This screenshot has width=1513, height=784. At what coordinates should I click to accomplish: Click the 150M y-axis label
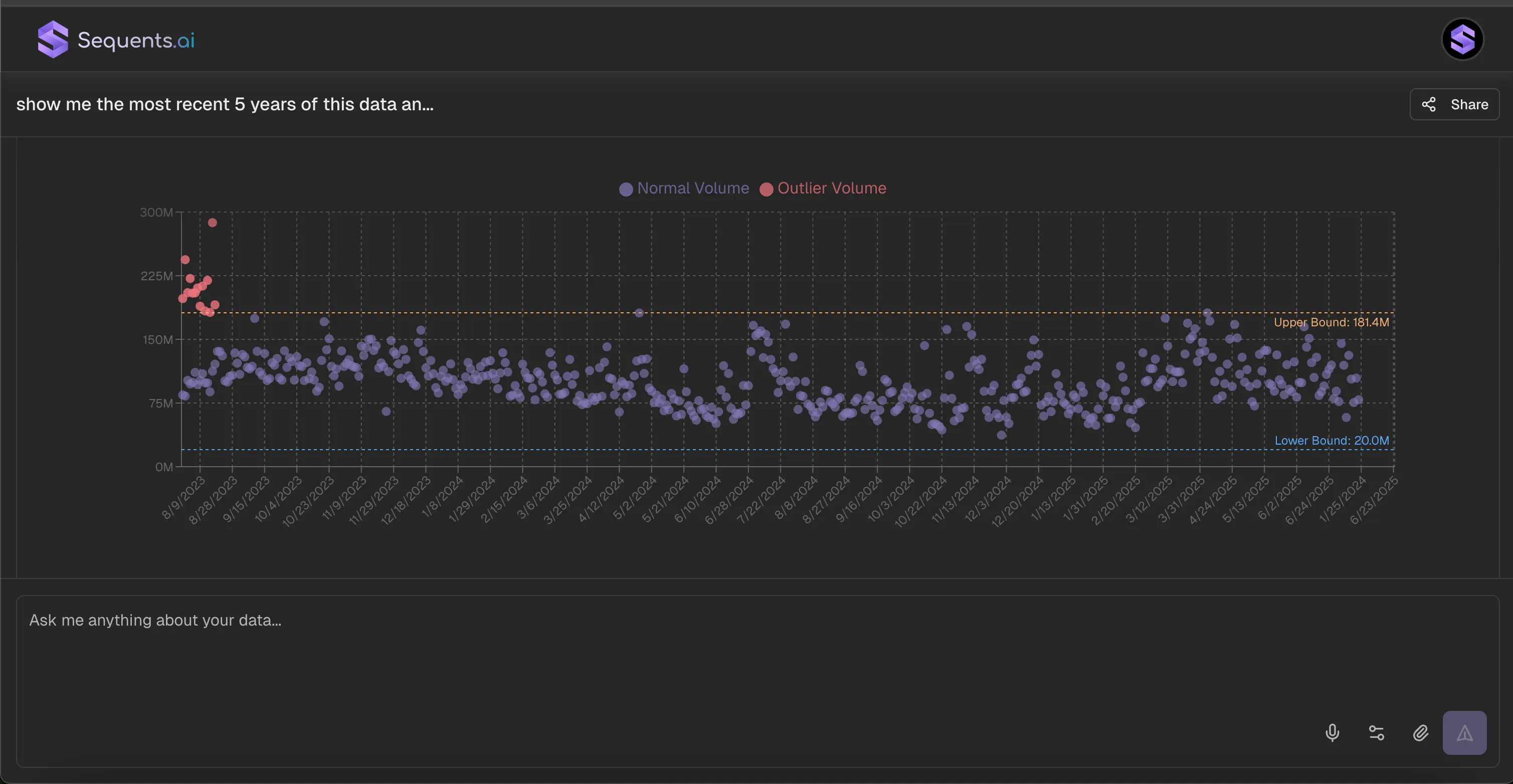pos(158,339)
